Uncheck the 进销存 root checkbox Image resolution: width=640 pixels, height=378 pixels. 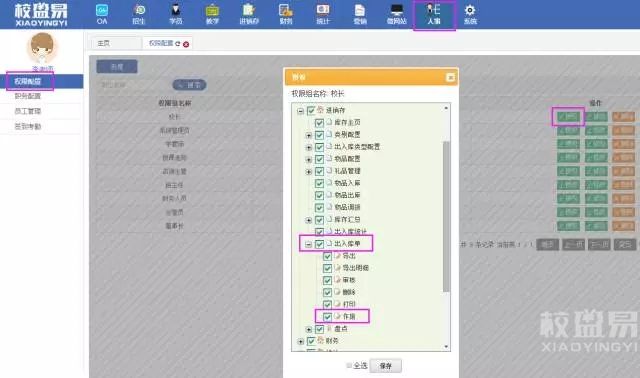[x=311, y=111]
